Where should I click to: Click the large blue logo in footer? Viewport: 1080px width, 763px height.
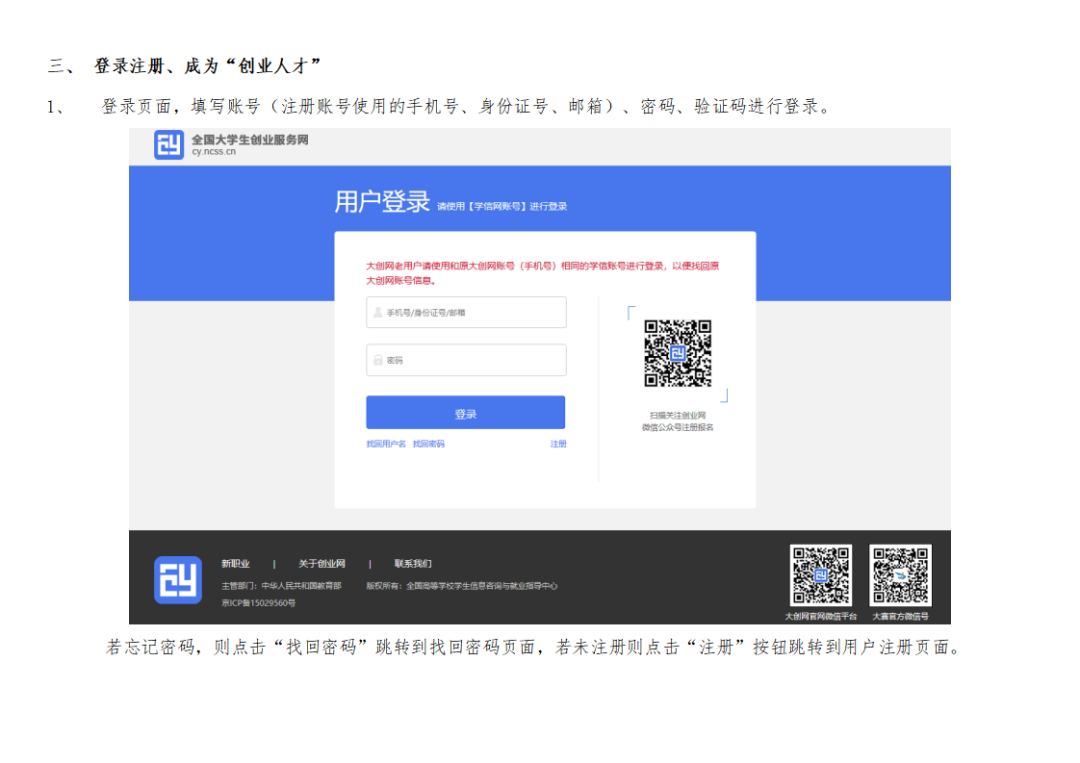point(178,580)
